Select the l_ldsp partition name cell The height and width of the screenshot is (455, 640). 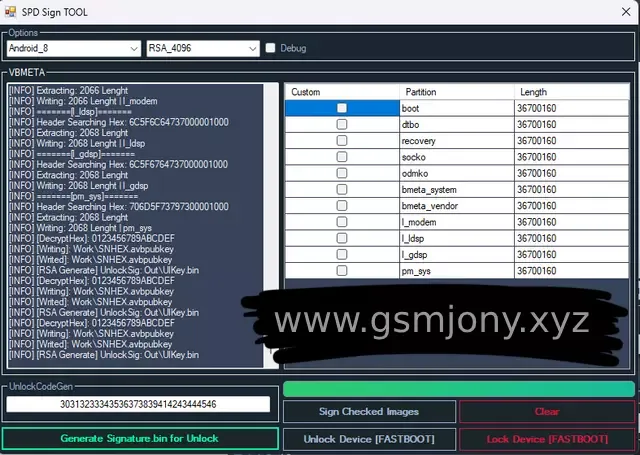pos(457,238)
